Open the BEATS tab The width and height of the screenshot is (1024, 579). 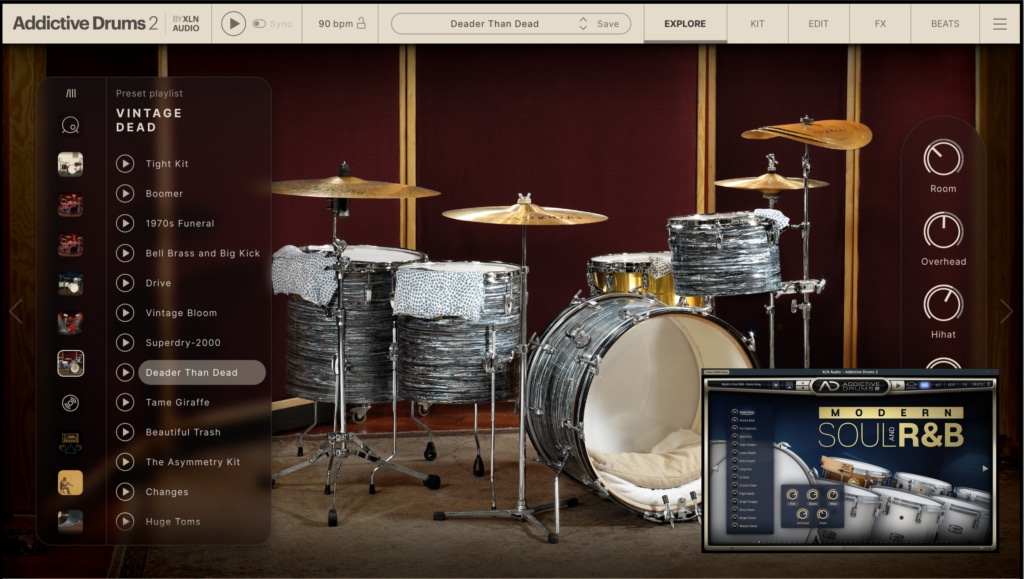tap(945, 23)
